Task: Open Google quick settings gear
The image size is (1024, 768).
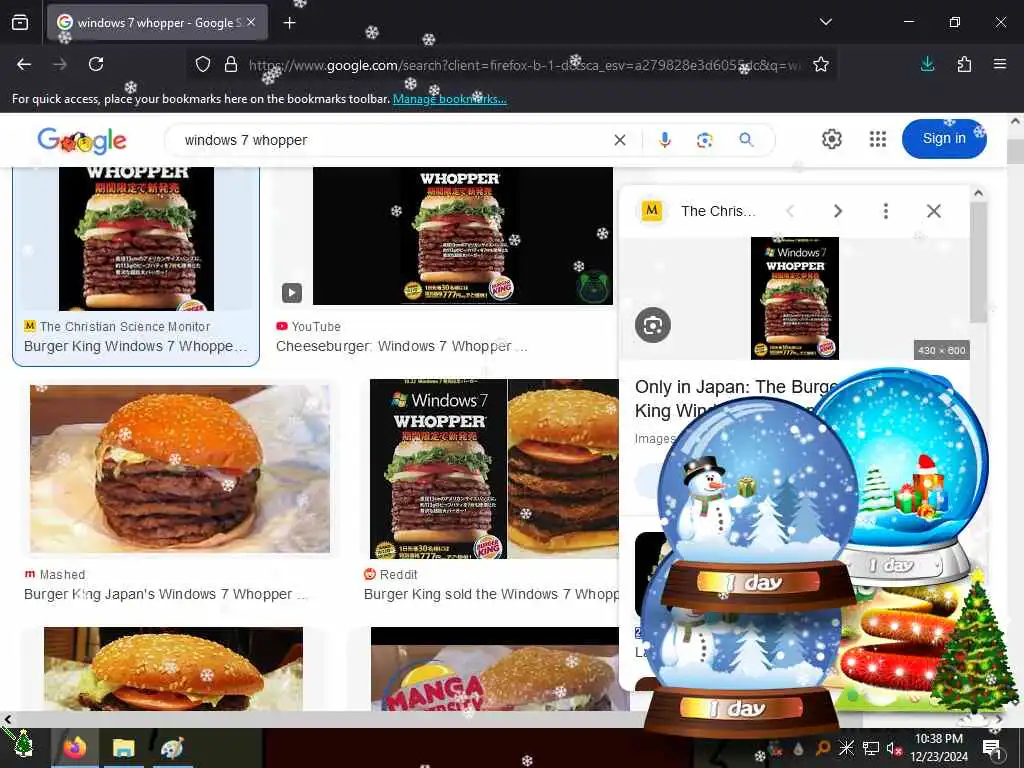Action: tap(831, 139)
